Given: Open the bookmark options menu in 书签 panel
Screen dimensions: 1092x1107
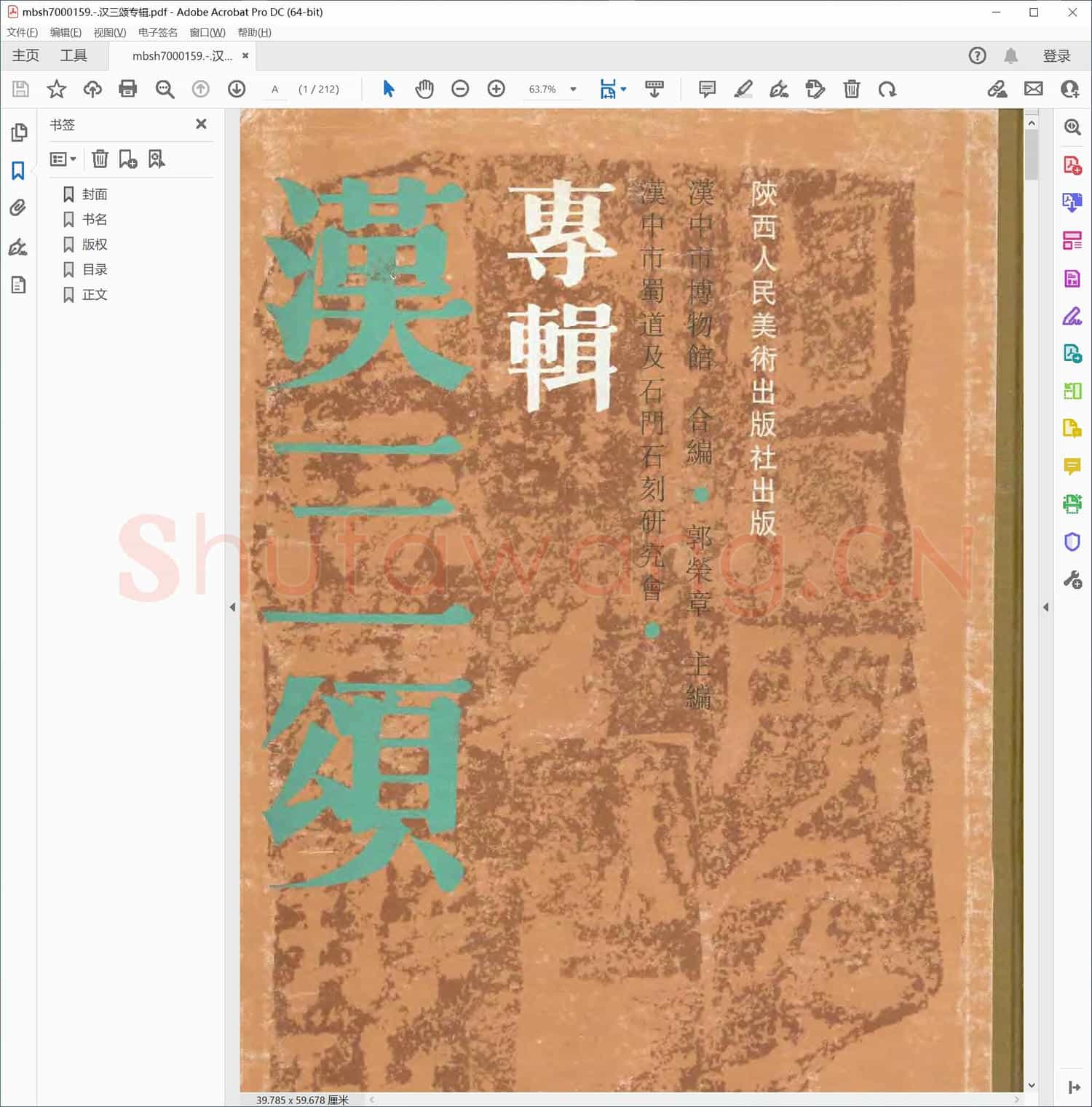Looking at the screenshot, I should click(63, 159).
